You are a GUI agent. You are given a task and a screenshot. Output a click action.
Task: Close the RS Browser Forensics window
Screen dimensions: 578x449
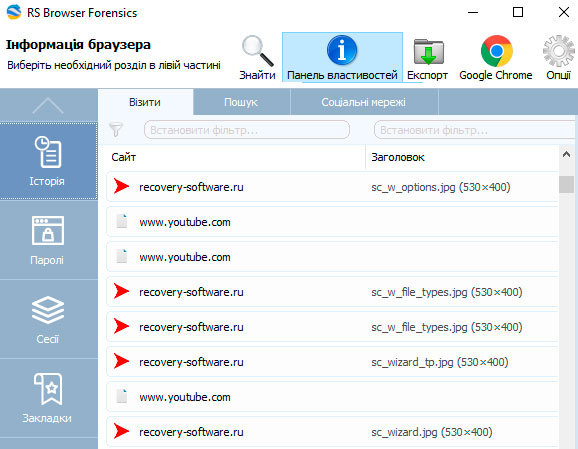[564, 12]
